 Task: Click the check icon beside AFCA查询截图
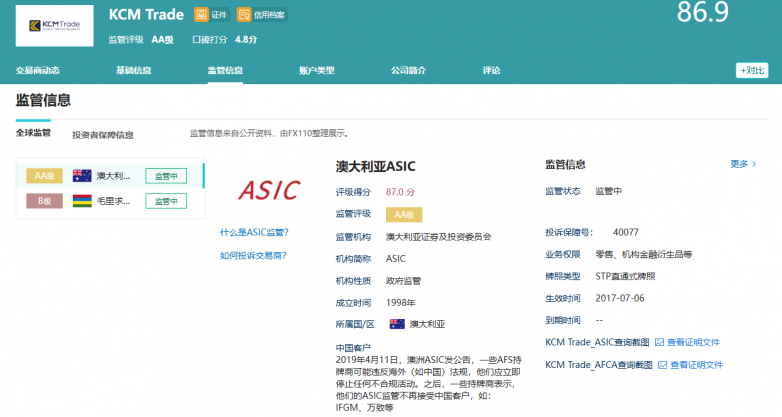(x=662, y=365)
